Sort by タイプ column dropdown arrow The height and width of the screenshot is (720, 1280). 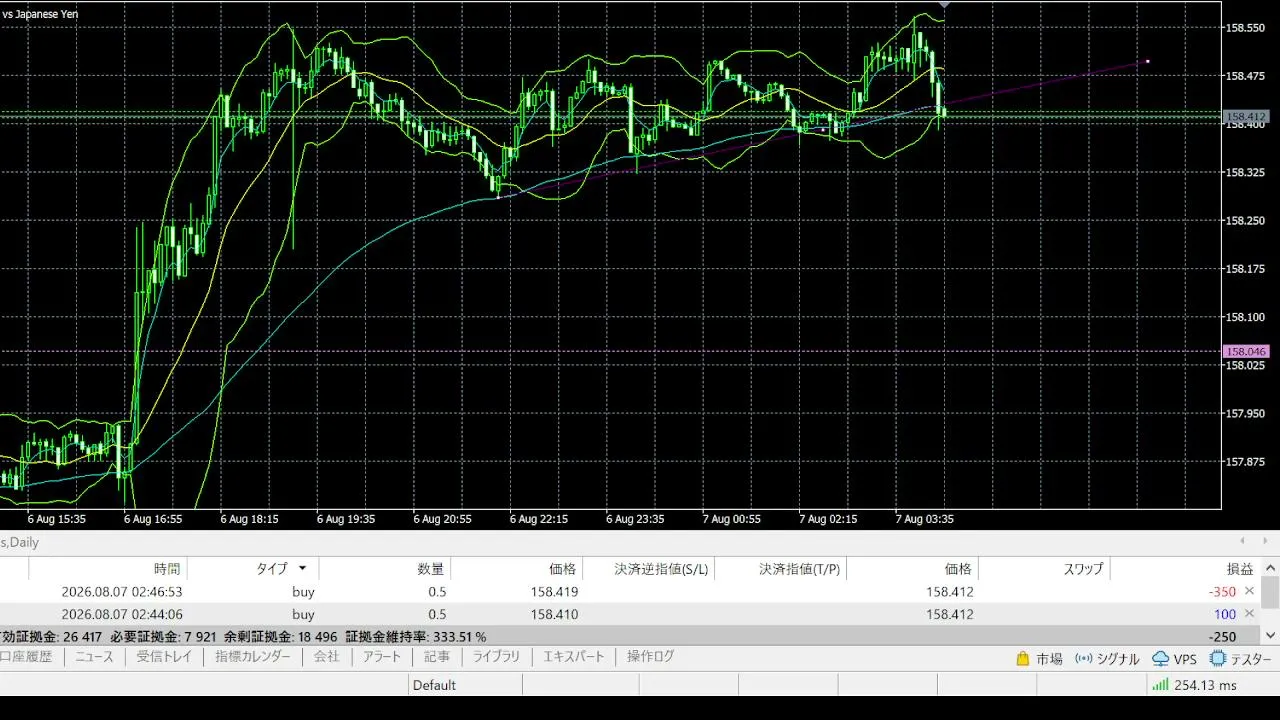click(x=302, y=568)
